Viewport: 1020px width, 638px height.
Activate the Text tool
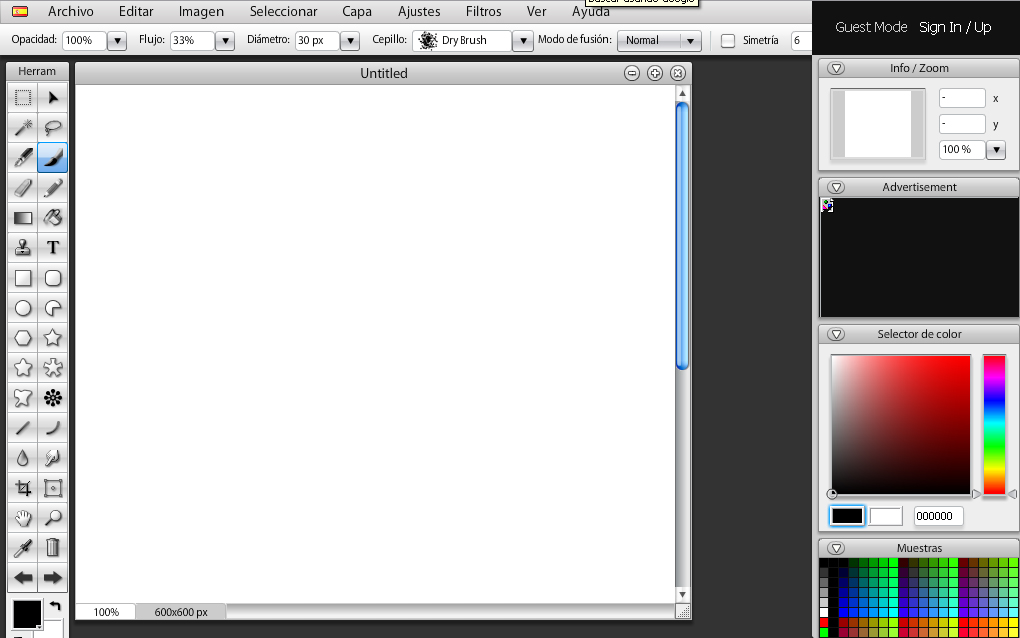[52, 247]
